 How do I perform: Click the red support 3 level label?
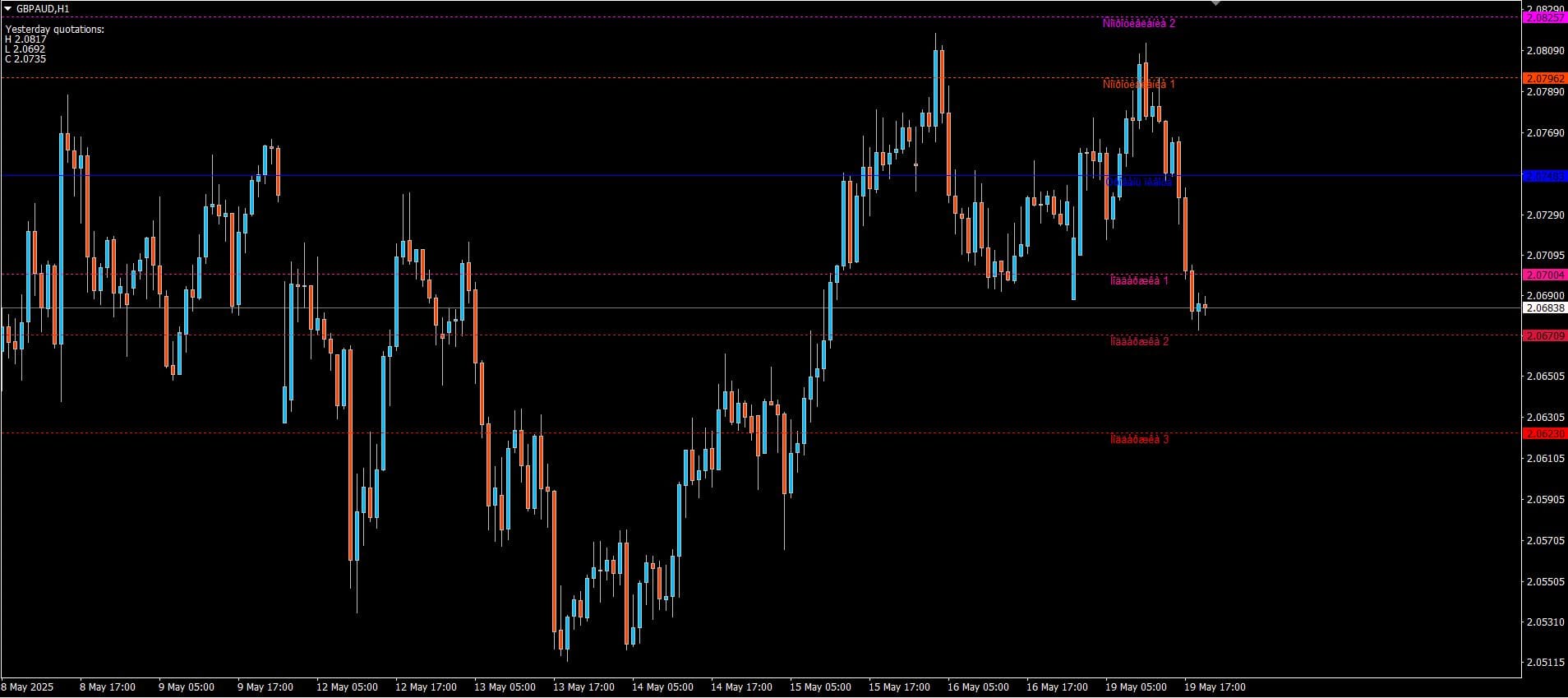click(x=1138, y=440)
